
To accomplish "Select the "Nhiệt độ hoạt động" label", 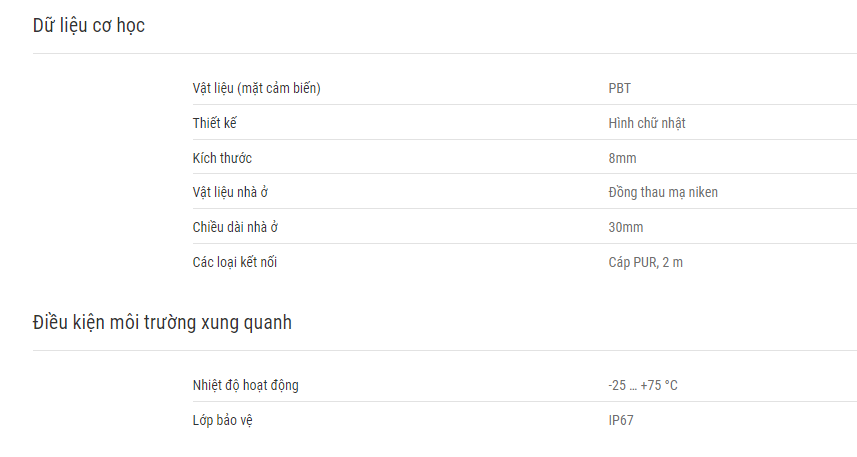I will (x=245, y=385).
